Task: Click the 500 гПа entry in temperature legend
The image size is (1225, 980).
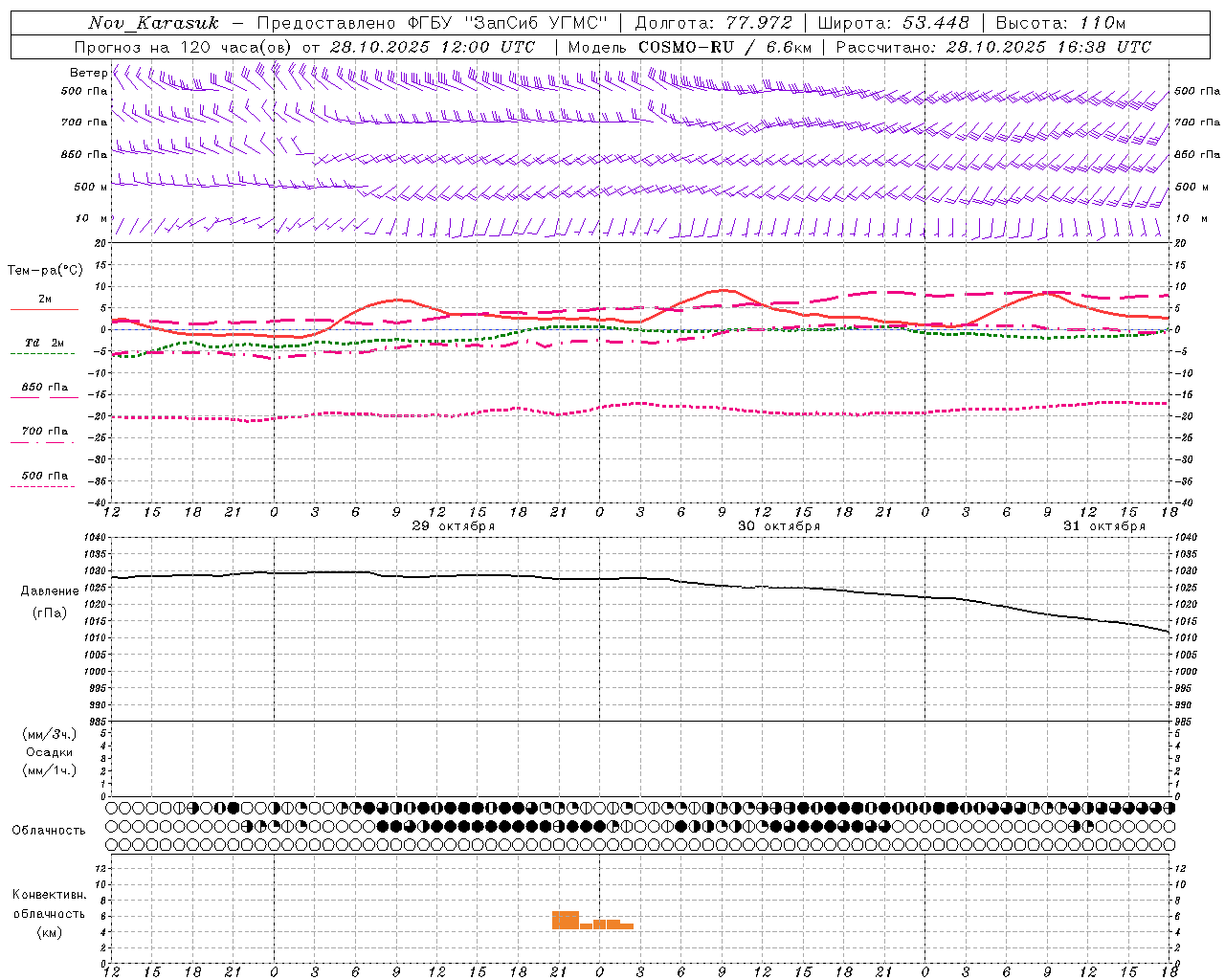Action: (x=44, y=476)
